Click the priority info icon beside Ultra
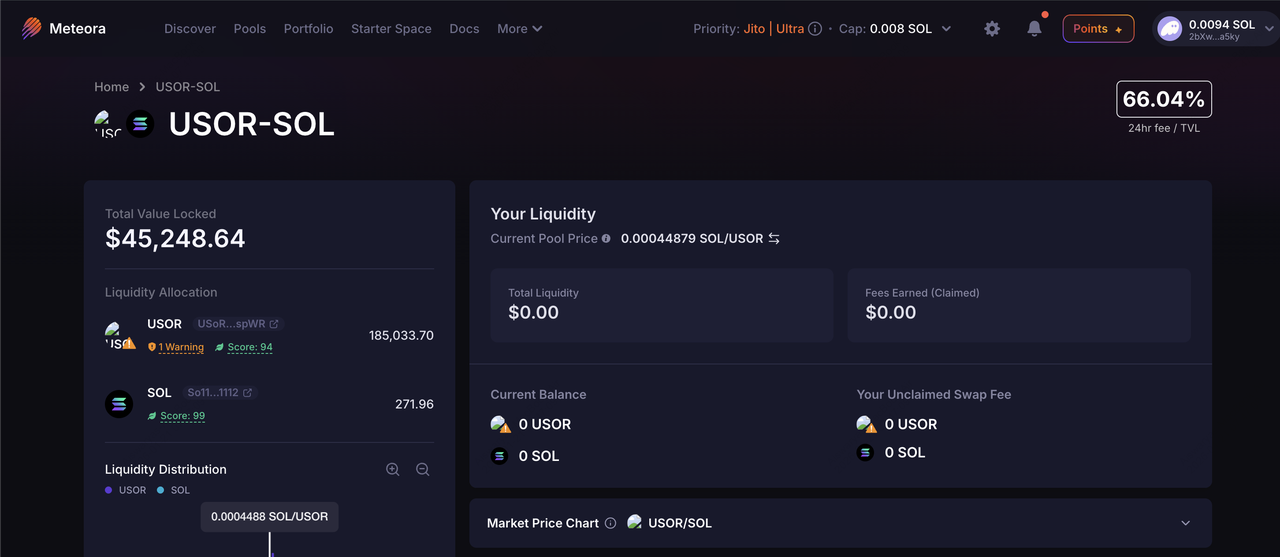The height and width of the screenshot is (557, 1280). [x=815, y=29]
